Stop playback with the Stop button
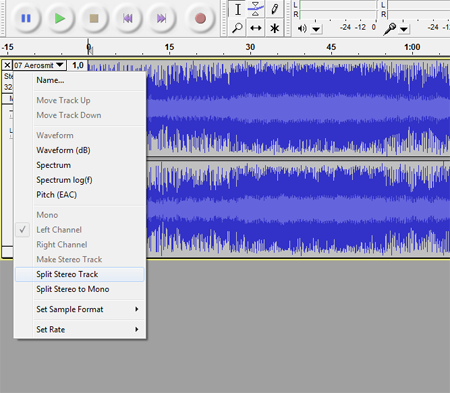Viewport: 450px width, 393px height. pos(94,18)
